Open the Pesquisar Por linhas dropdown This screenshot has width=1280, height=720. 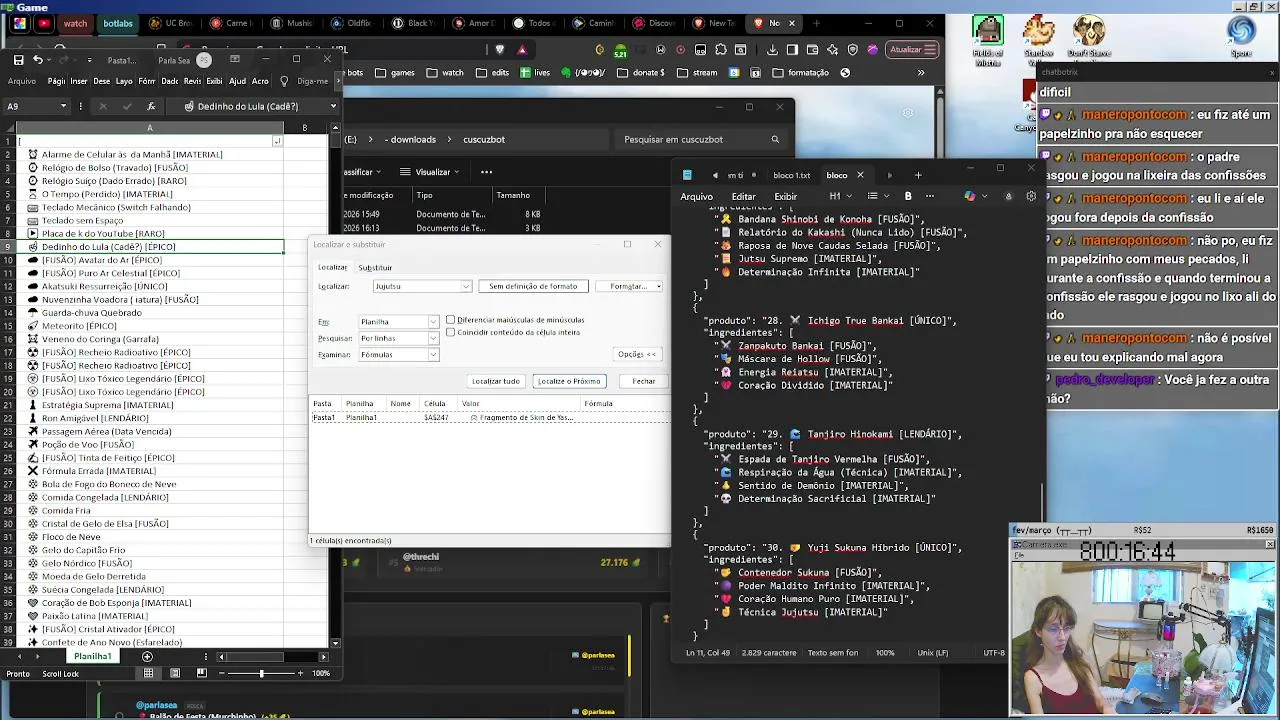433,338
